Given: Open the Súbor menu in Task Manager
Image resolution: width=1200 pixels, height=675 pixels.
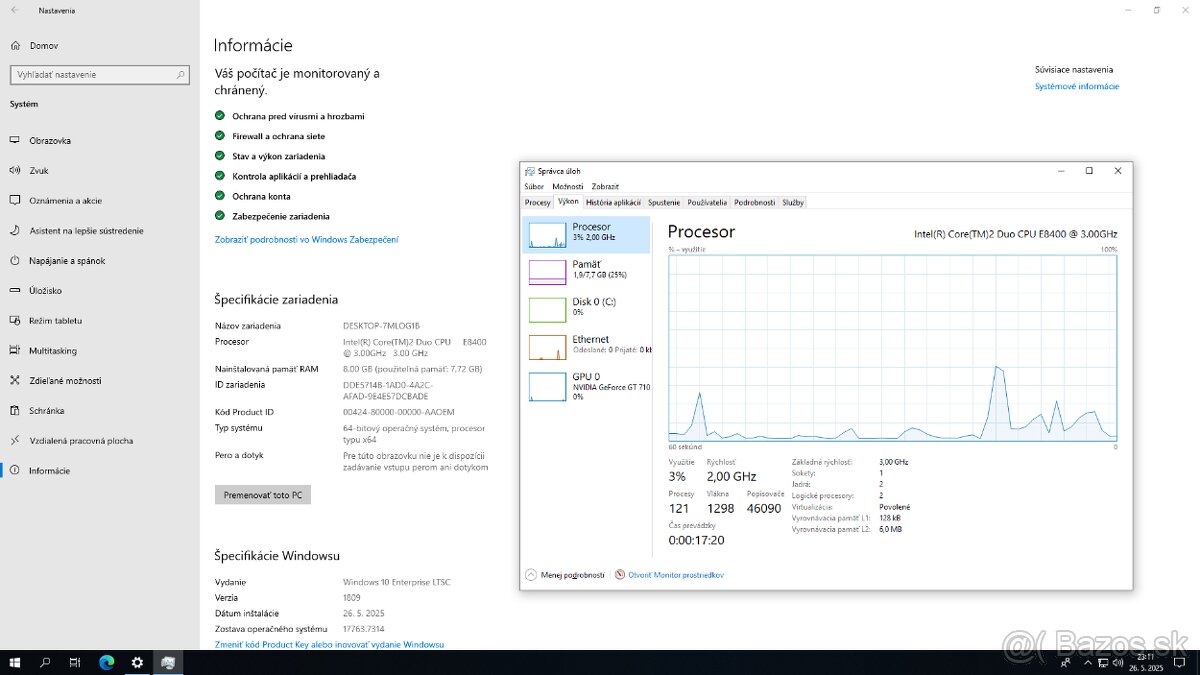Looking at the screenshot, I should 534,186.
